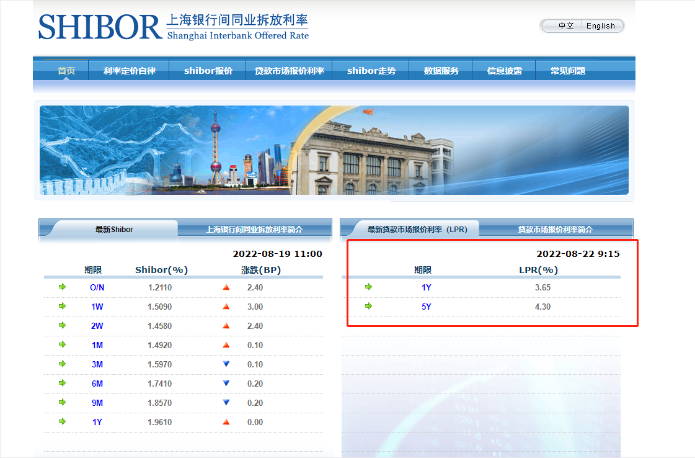
Task: Click green arrow icon in 1W row
Action: tap(62, 306)
